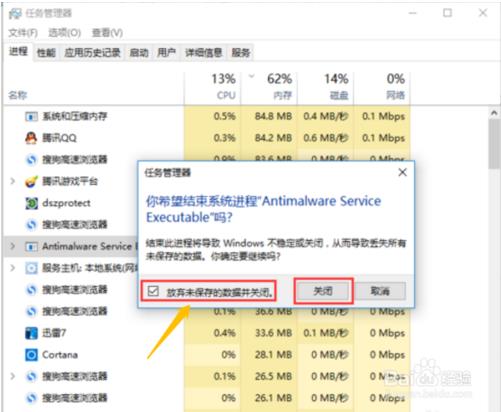Click the 0.4 MB/秒 disk cell
The height and width of the screenshot is (412, 501).
click(326, 116)
